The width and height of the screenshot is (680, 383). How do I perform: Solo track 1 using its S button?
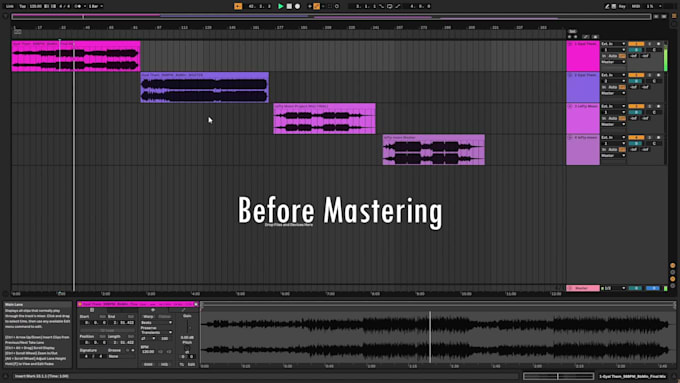coord(650,44)
